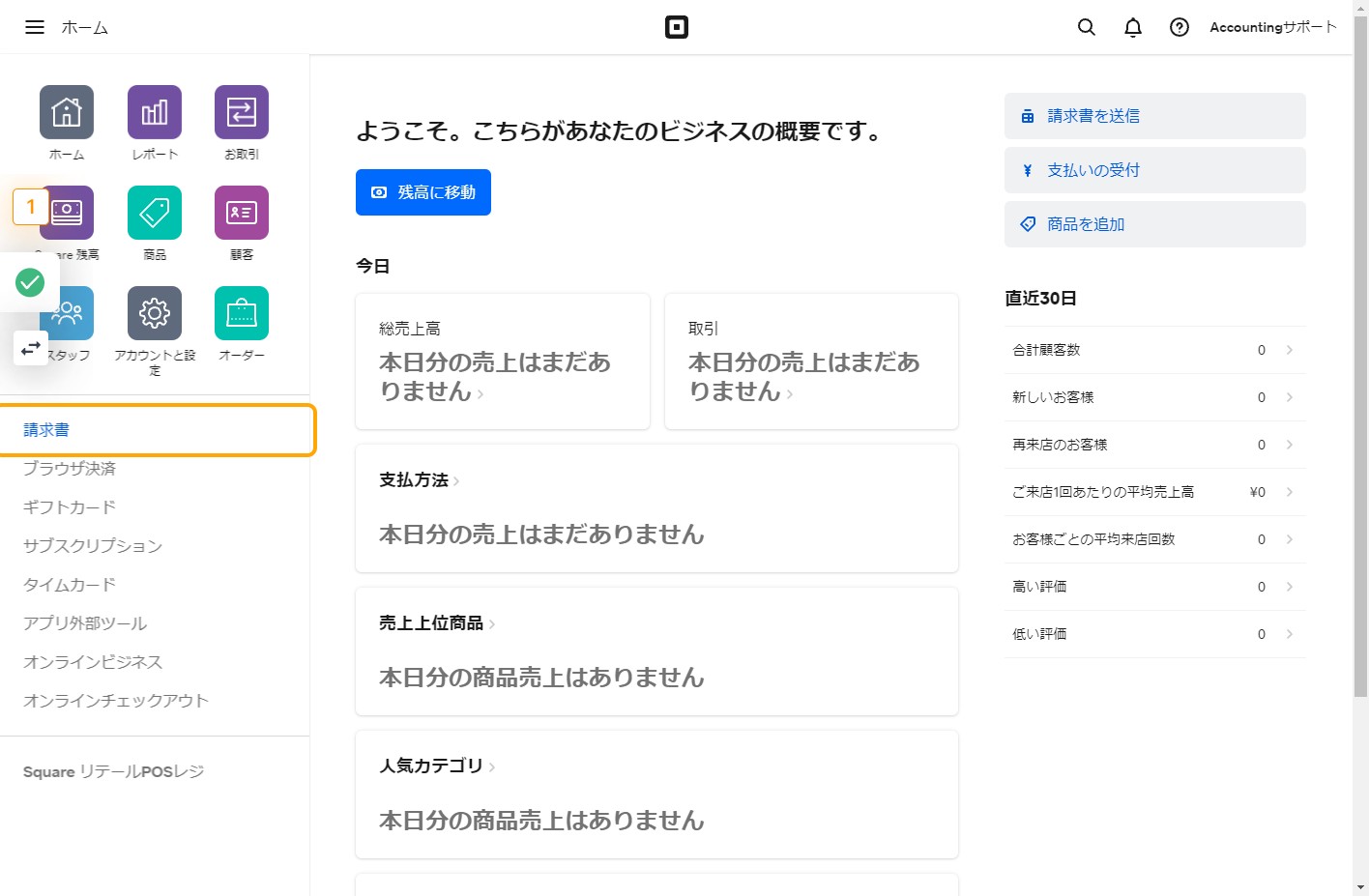Open the オーダー shopping bag icon

(x=242, y=313)
